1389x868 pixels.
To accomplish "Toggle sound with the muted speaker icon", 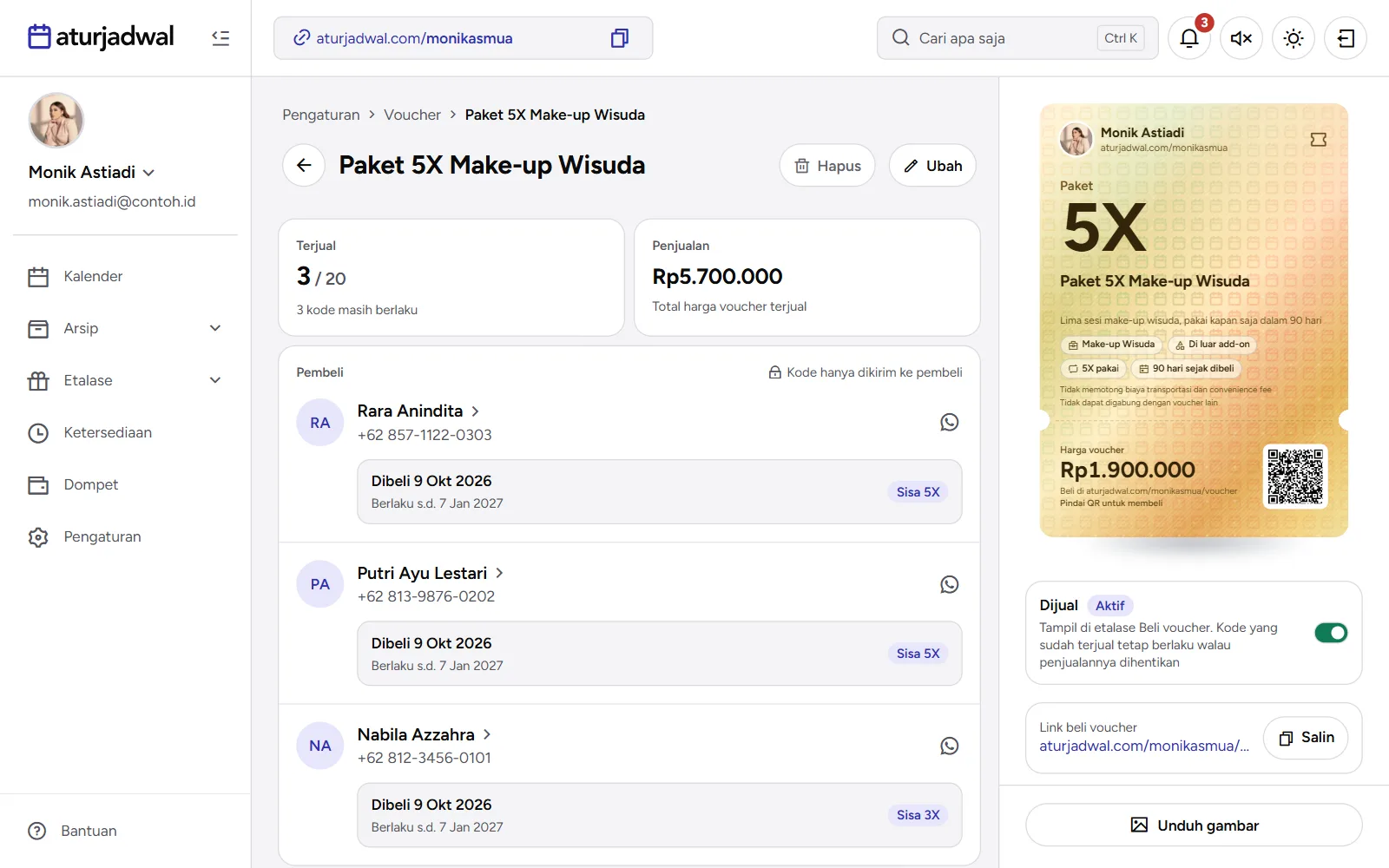I will point(1241,38).
